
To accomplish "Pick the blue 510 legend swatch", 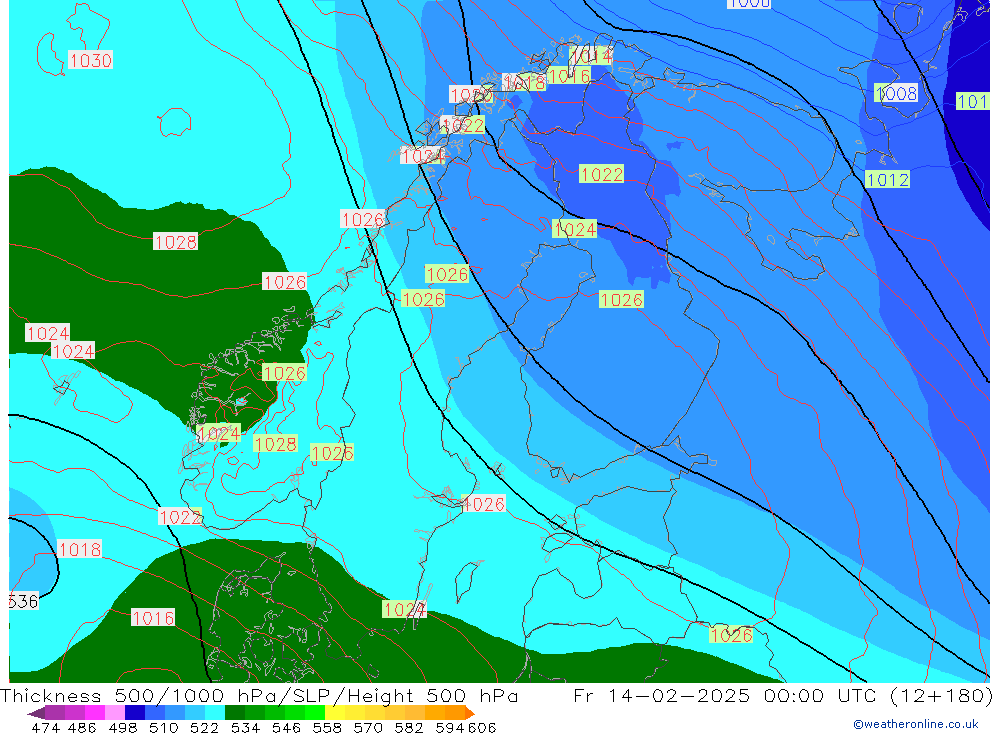I will (x=155, y=713).
